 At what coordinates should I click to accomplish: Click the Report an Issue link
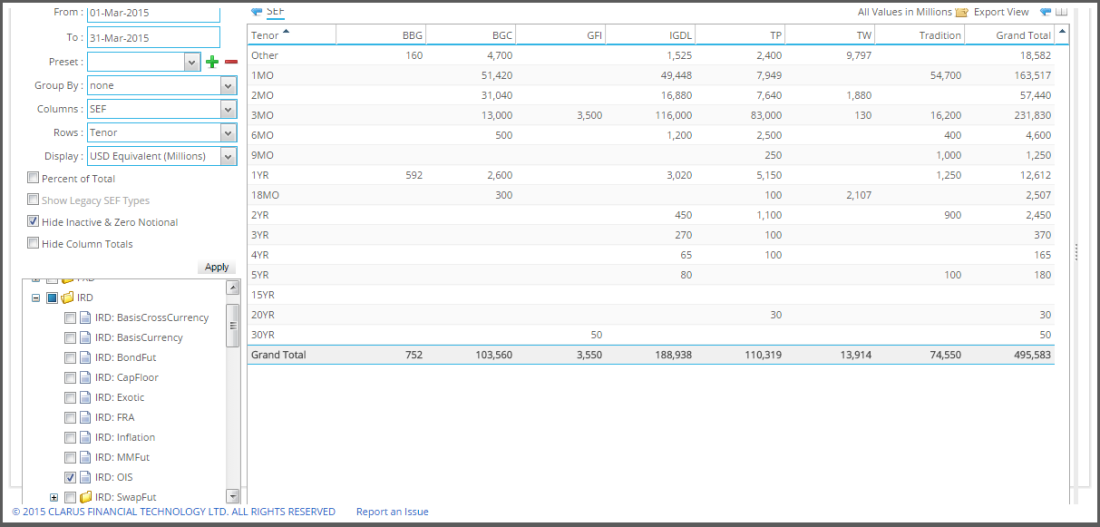[392, 512]
